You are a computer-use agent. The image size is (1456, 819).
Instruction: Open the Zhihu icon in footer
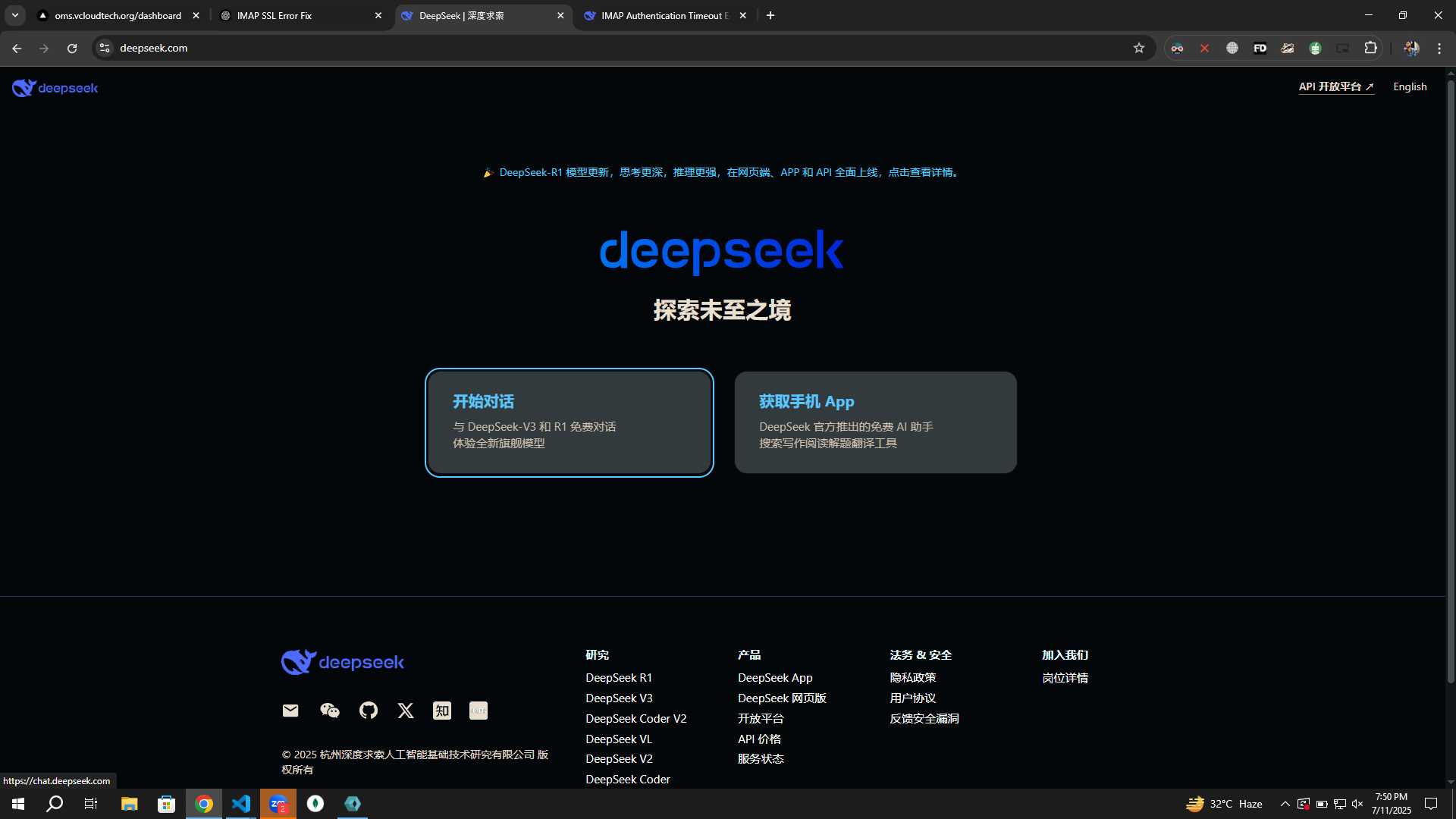pyautogui.click(x=442, y=711)
